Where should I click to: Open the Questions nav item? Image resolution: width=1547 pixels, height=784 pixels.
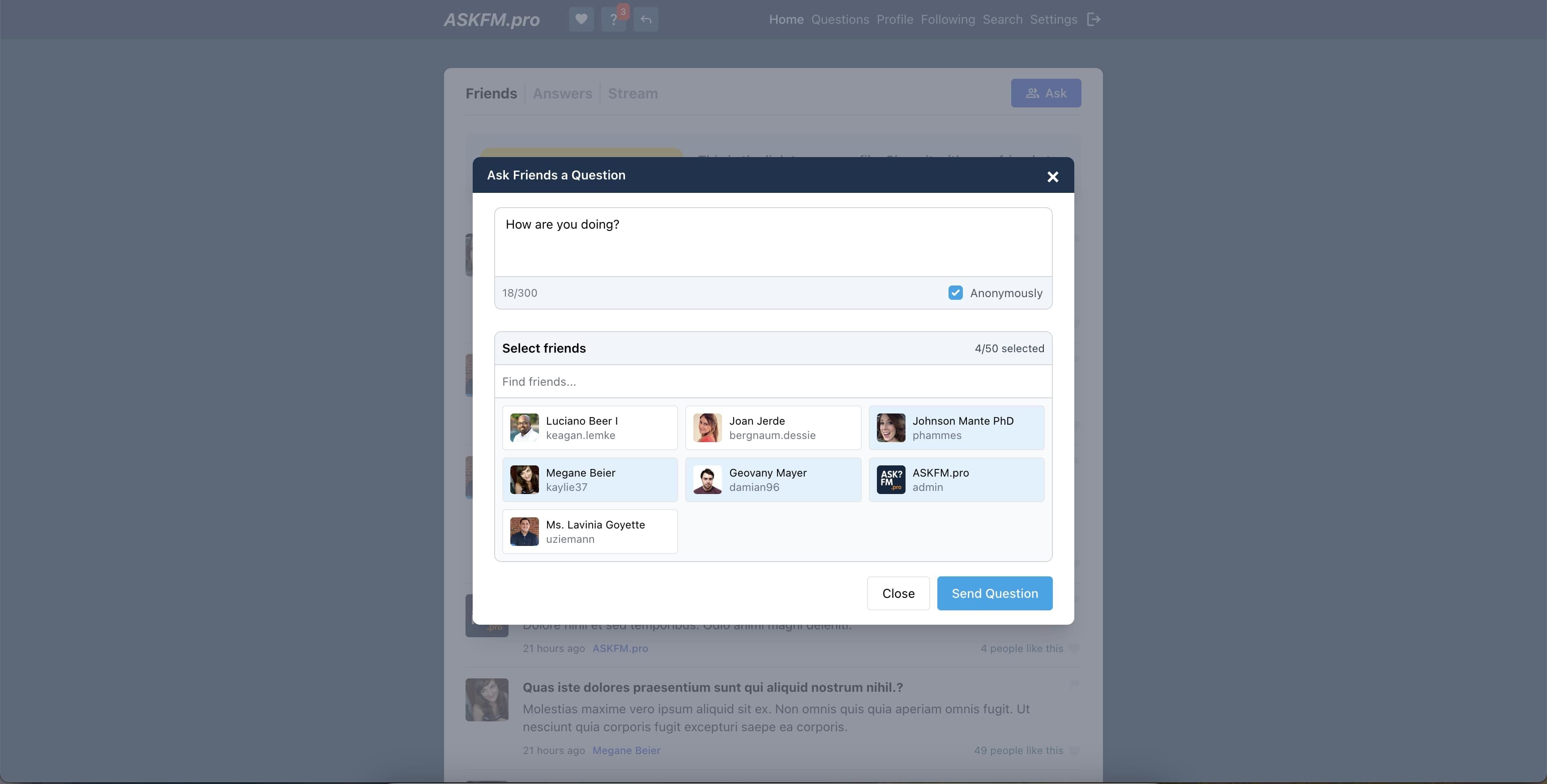(840, 19)
